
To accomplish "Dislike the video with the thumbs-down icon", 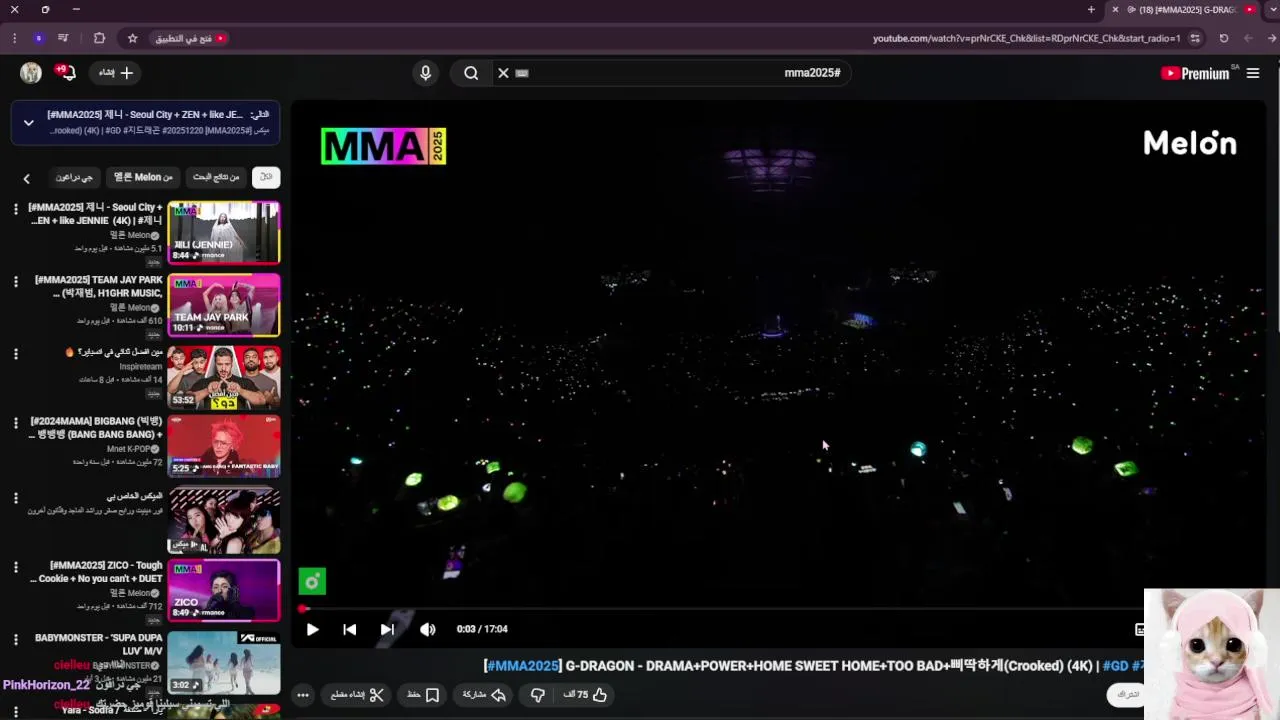I will point(537,695).
